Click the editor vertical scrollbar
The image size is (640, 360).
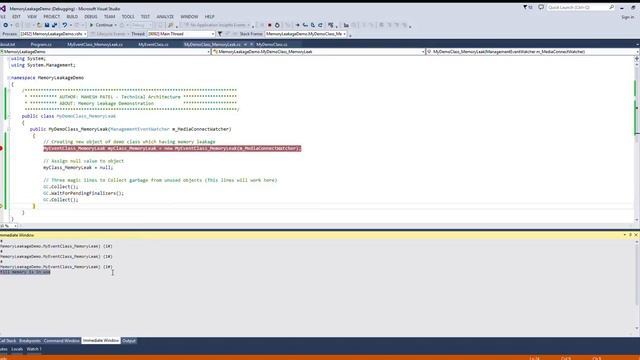click(x=637, y=139)
